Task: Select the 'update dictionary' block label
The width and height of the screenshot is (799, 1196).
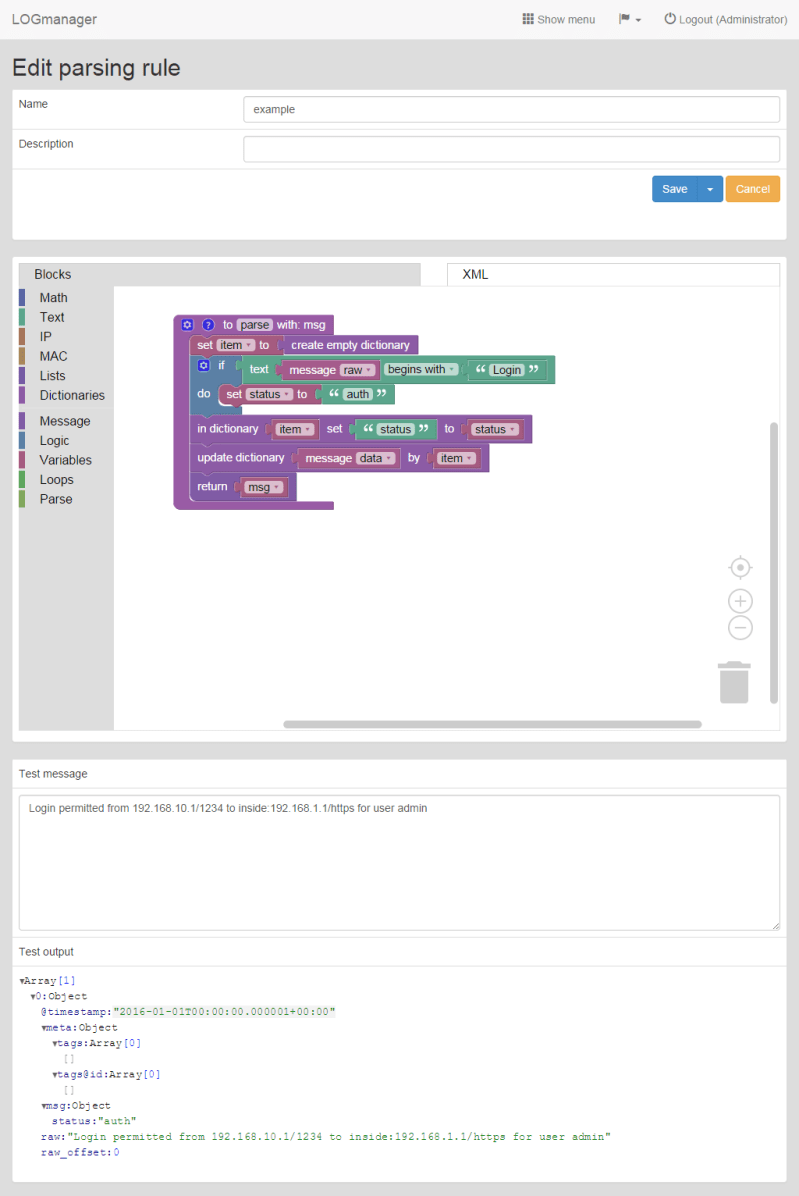Action: (x=241, y=458)
